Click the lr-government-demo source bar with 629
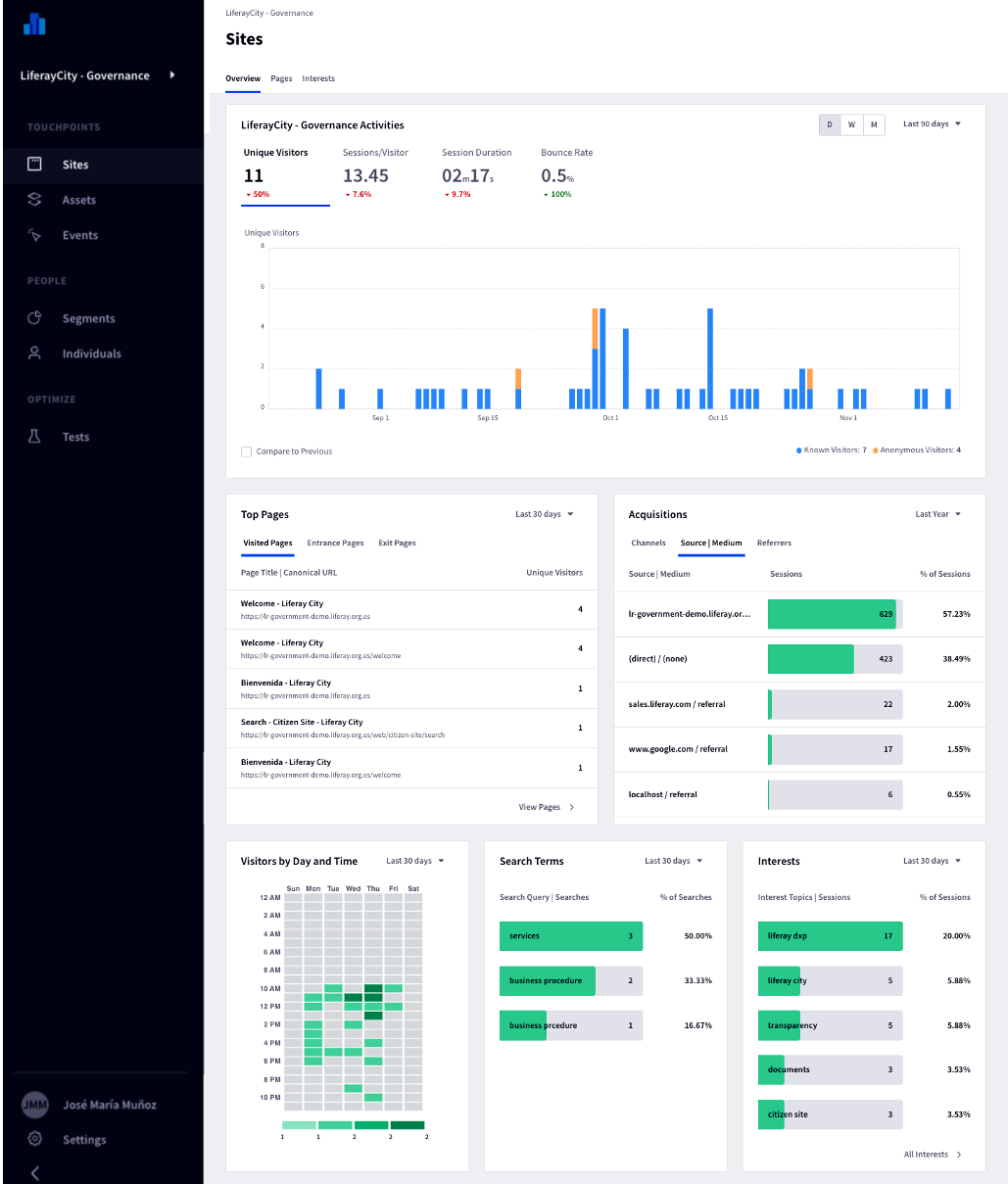 (x=835, y=614)
